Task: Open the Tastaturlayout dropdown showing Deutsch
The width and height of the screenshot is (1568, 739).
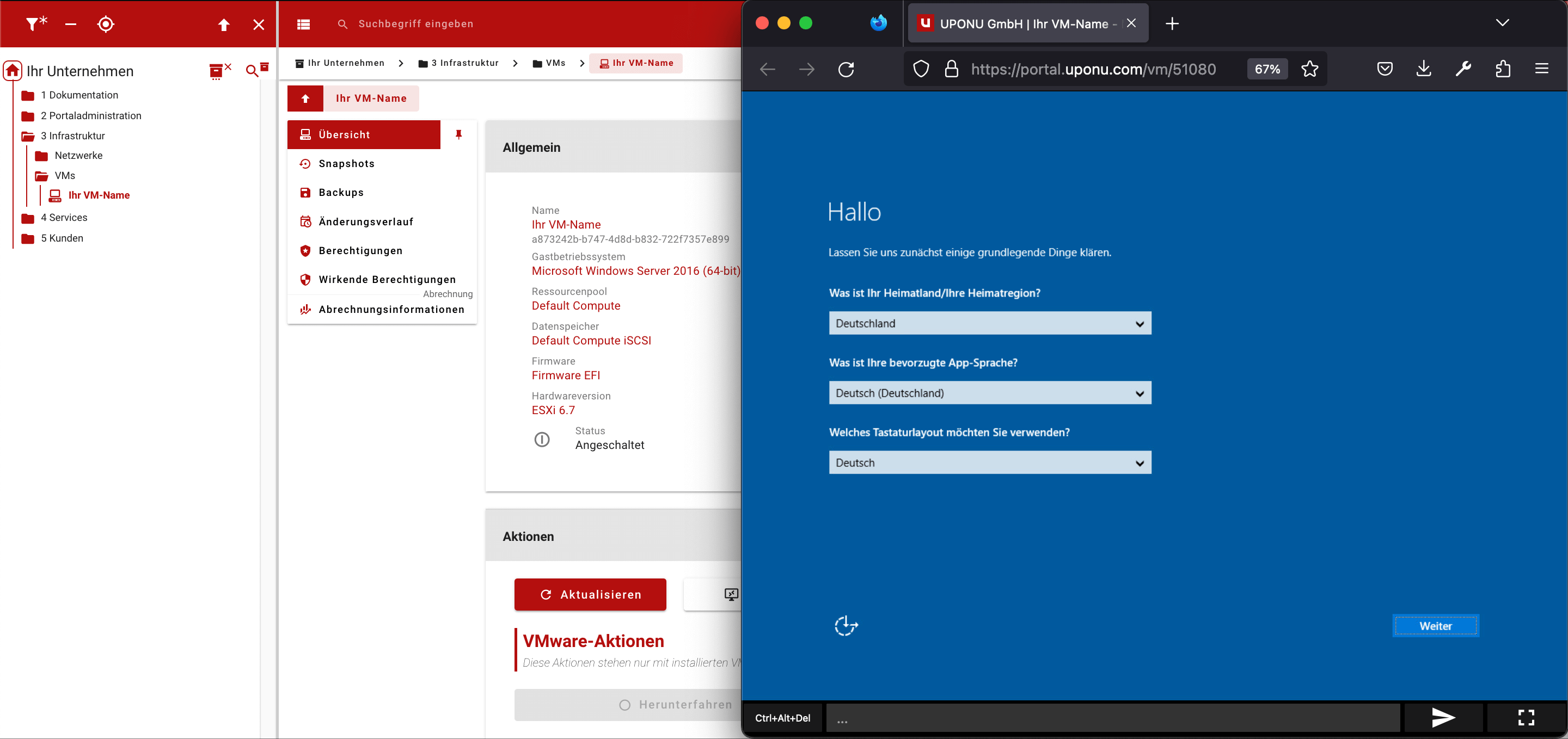Action: pyautogui.click(x=990, y=463)
